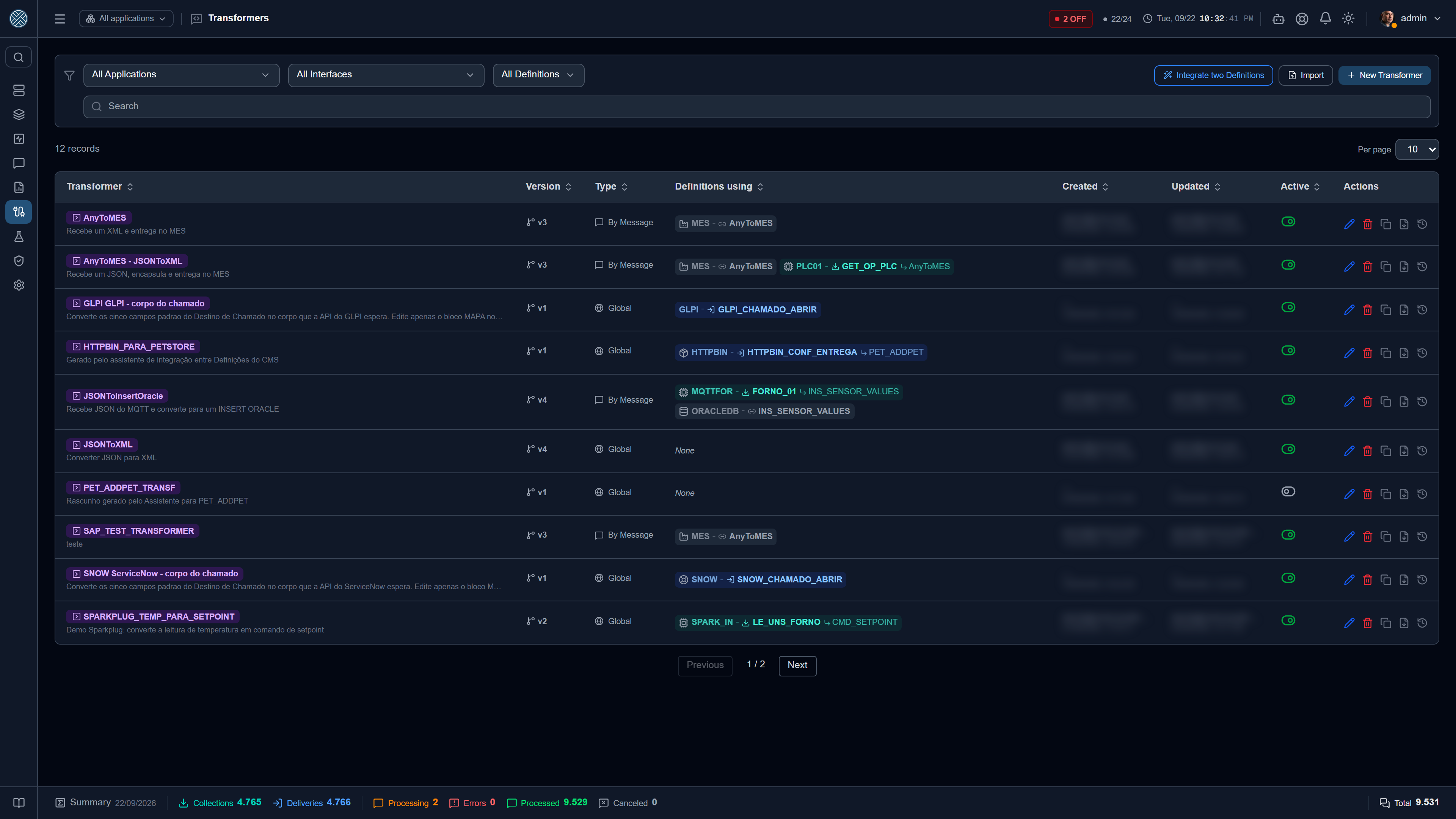Sort by Definitions using column header
Screen dimensions: 1456x819
click(719, 187)
